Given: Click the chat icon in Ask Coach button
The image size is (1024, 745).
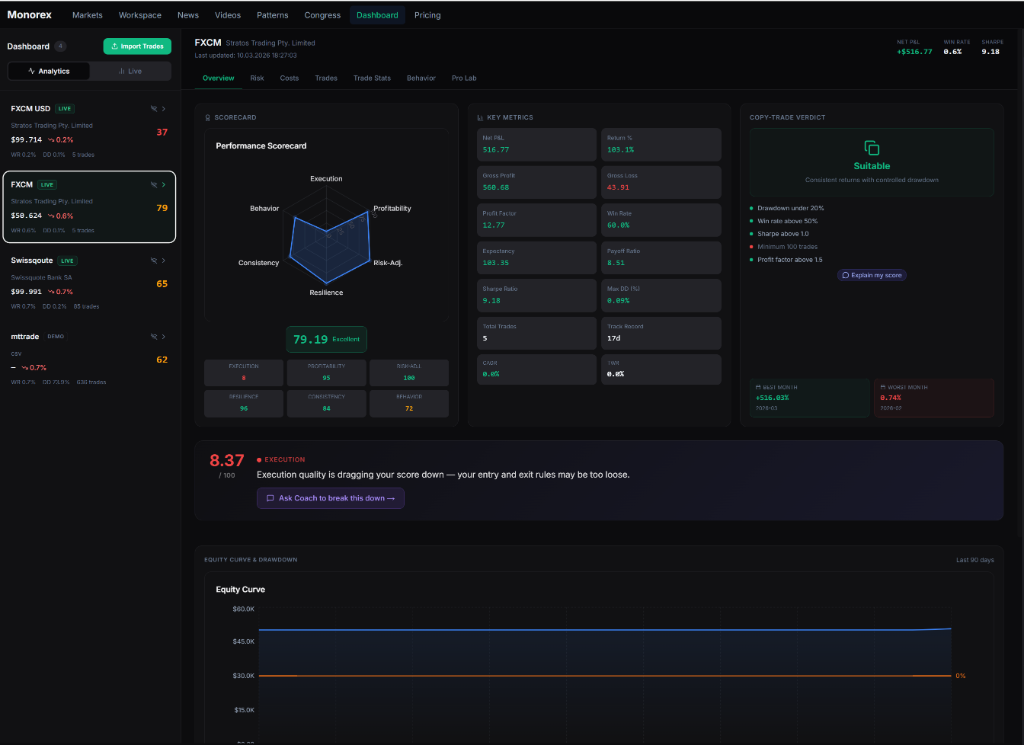Looking at the screenshot, I should pyautogui.click(x=268, y=498).
